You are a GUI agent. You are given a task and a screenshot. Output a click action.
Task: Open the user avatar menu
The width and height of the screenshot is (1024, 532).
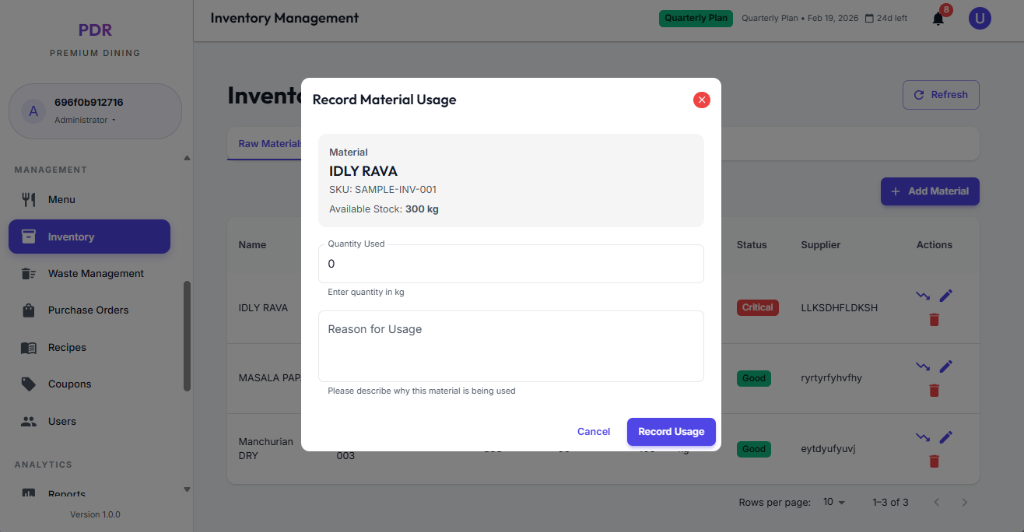pyautogui.click(x=979, y=18)
